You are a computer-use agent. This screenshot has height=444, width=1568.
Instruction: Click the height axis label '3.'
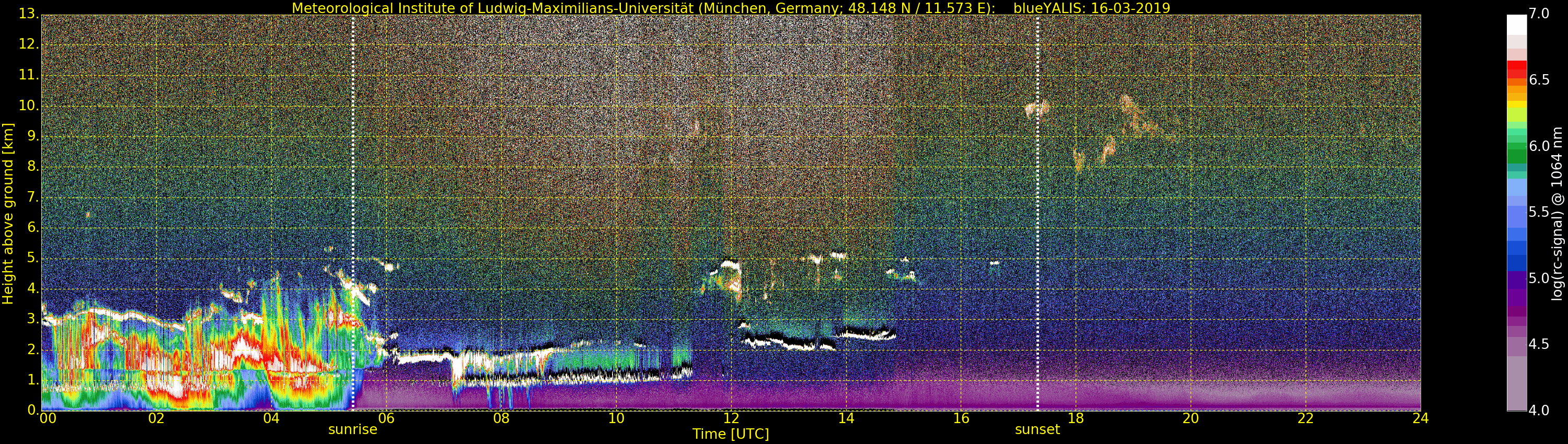click(x=33, y=319)
